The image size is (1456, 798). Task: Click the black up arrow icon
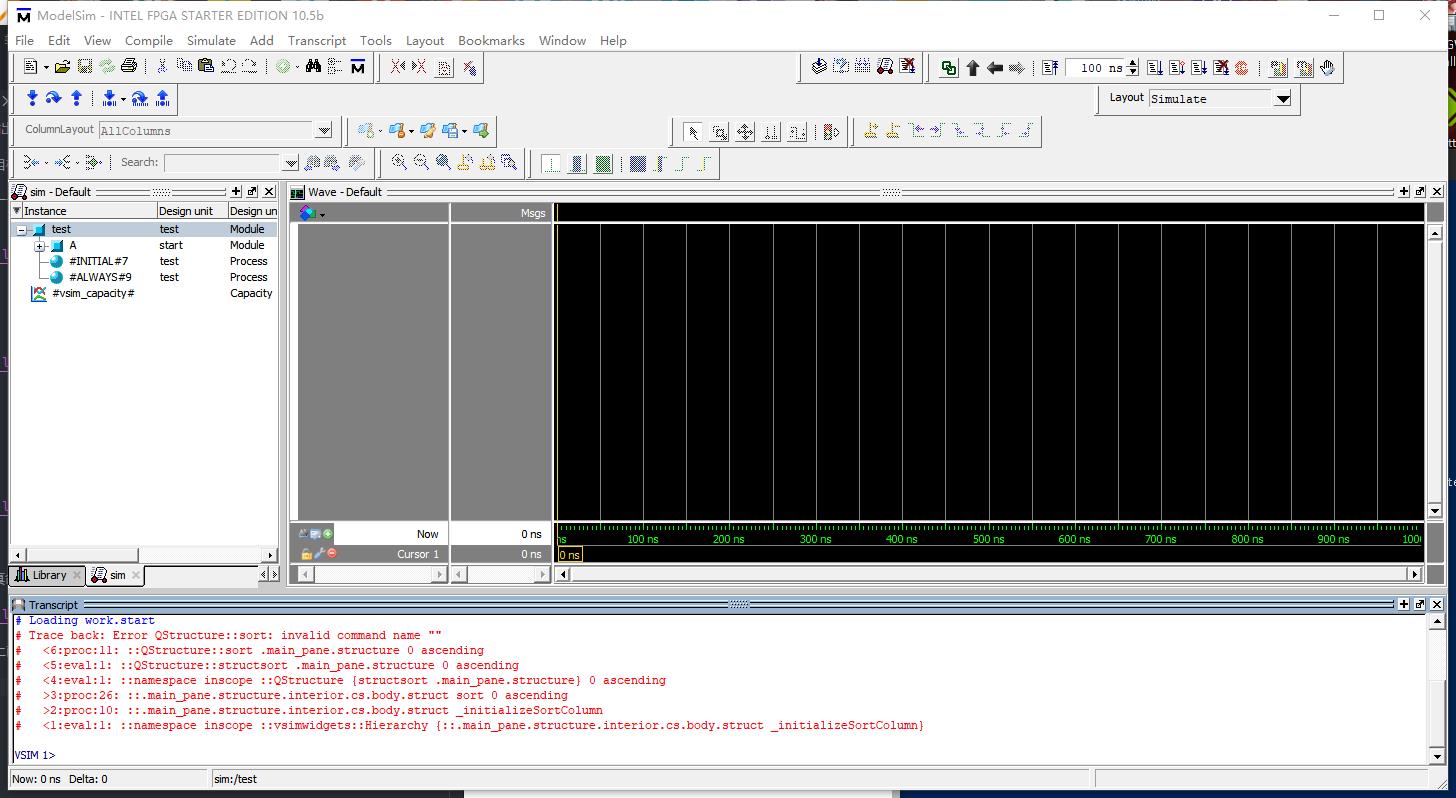[972, 68]
